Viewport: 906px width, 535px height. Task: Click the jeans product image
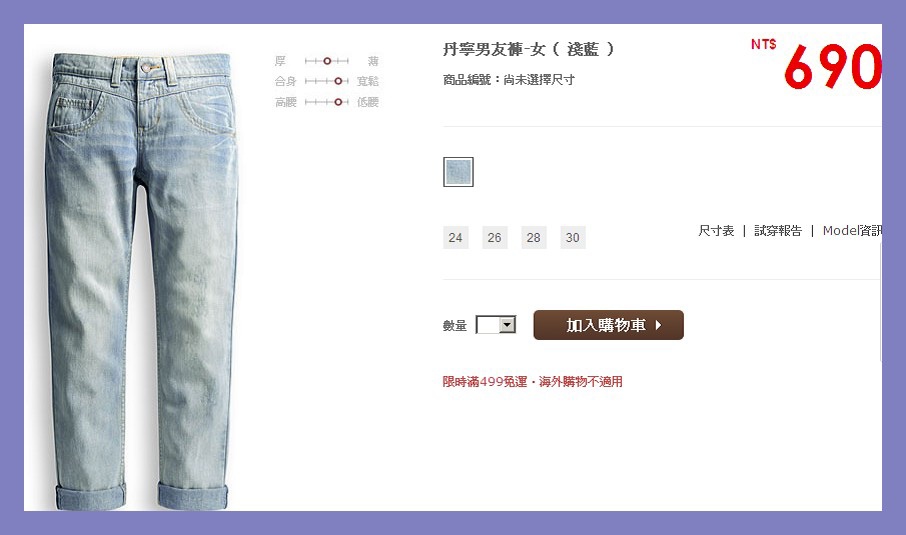point(142,281)
